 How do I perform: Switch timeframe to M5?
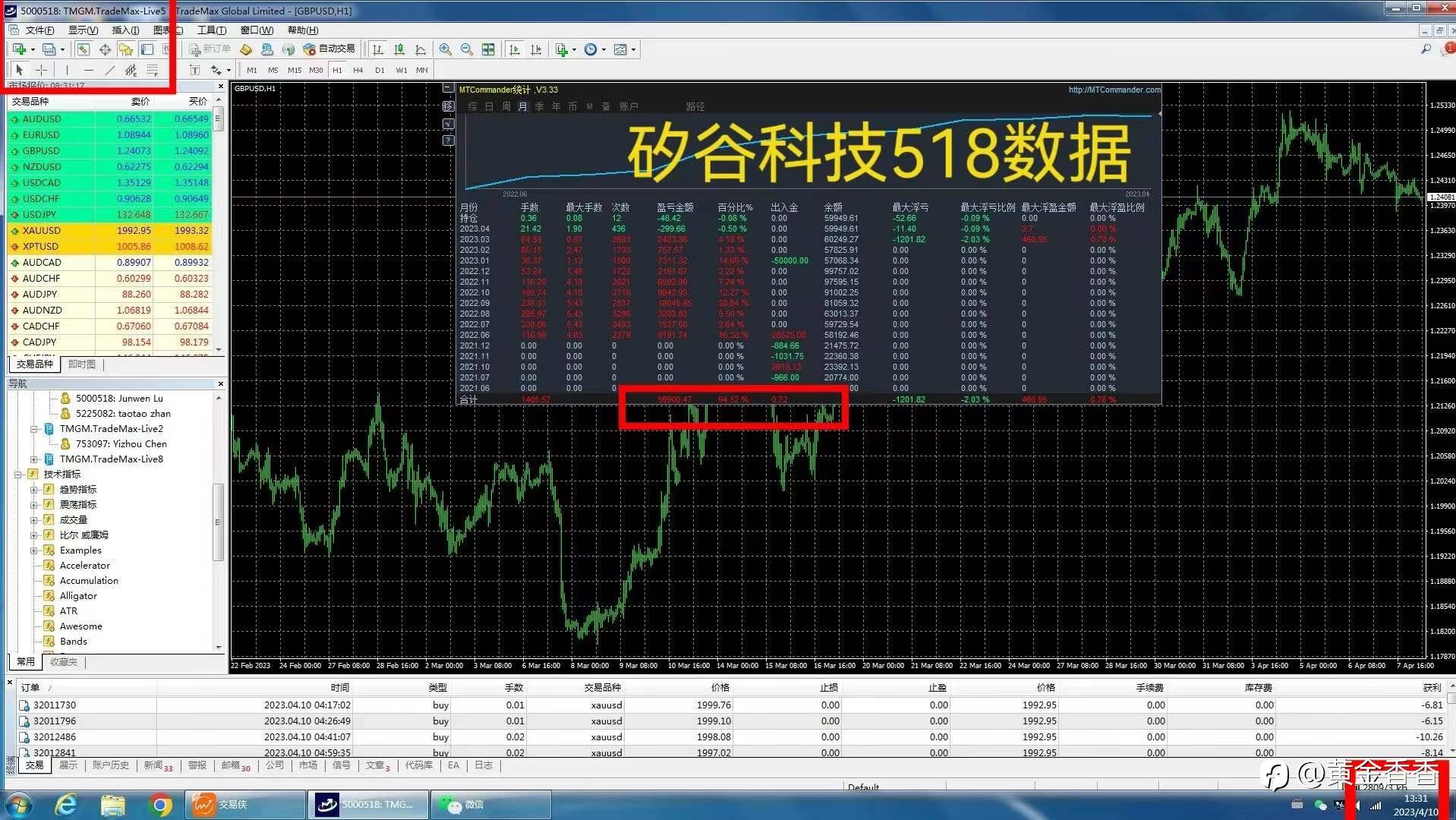coord(273,70)
